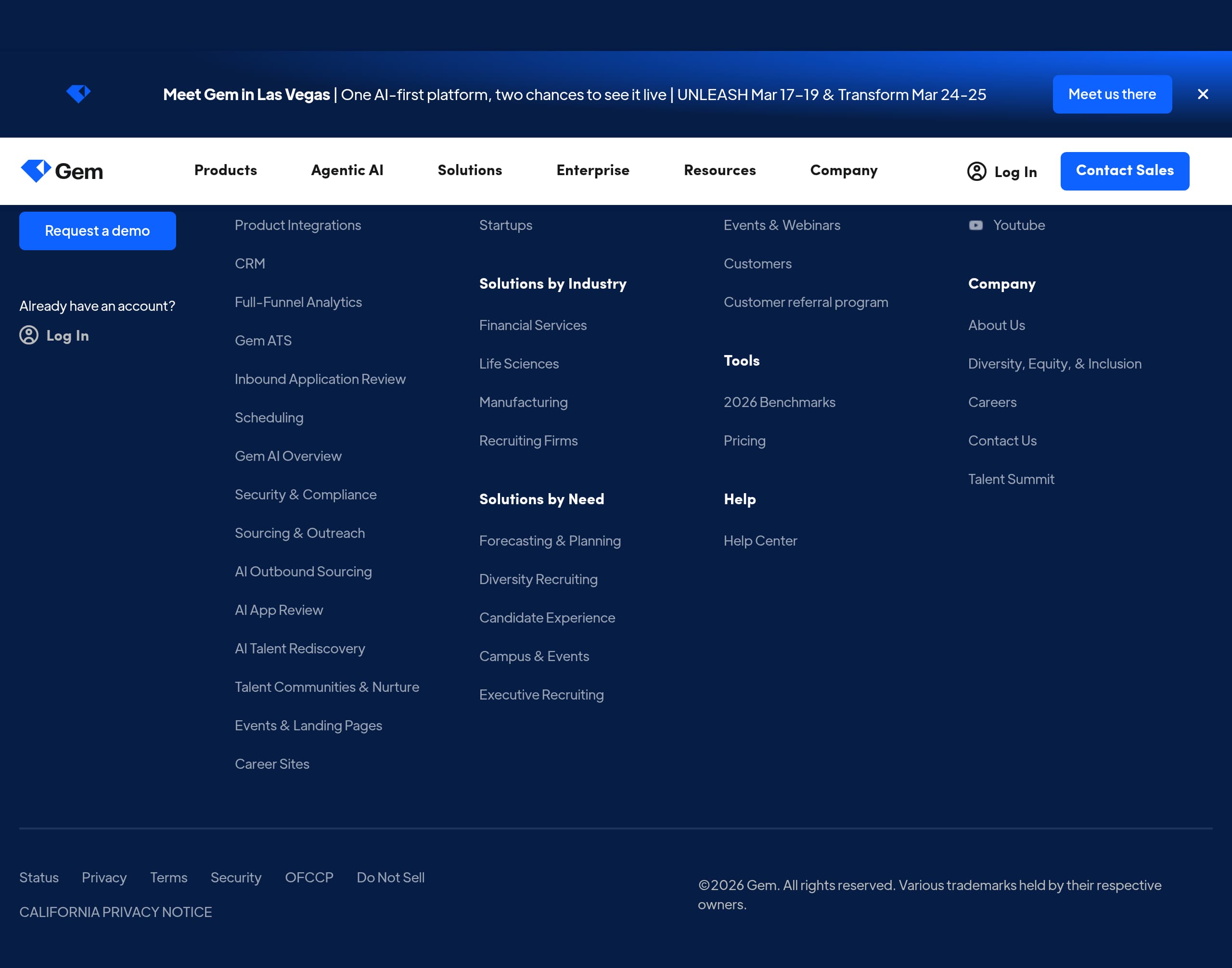The height and width of the screenshot is (968, 1232).
Task: Click the Do Not Sell link
Action: (x=390, y=878)
